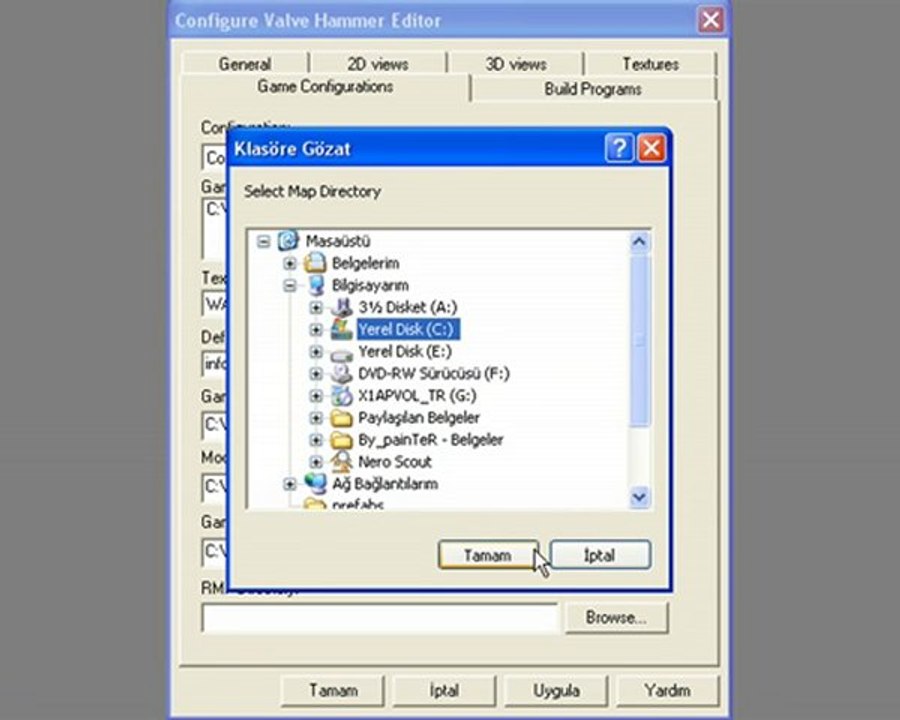The image size is (900, 720).
Task: Select the DVD-RW Sürücüsü (F:) label
Action: (434, 374)
